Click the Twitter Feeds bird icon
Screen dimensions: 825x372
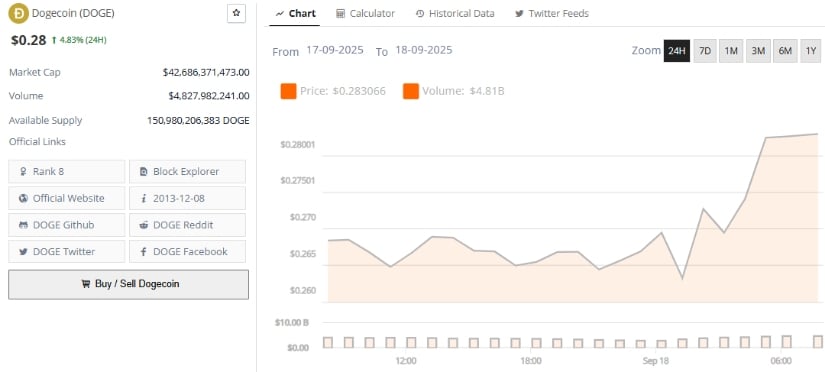tap(519, 13)
